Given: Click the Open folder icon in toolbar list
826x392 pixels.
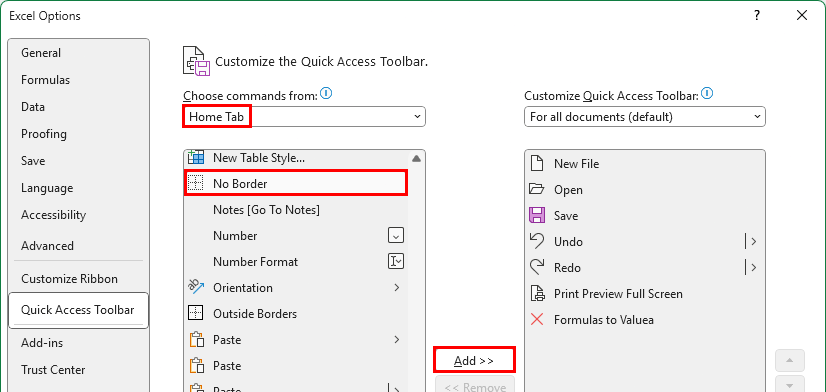Looking at the screenshot, I should [537, 189].
